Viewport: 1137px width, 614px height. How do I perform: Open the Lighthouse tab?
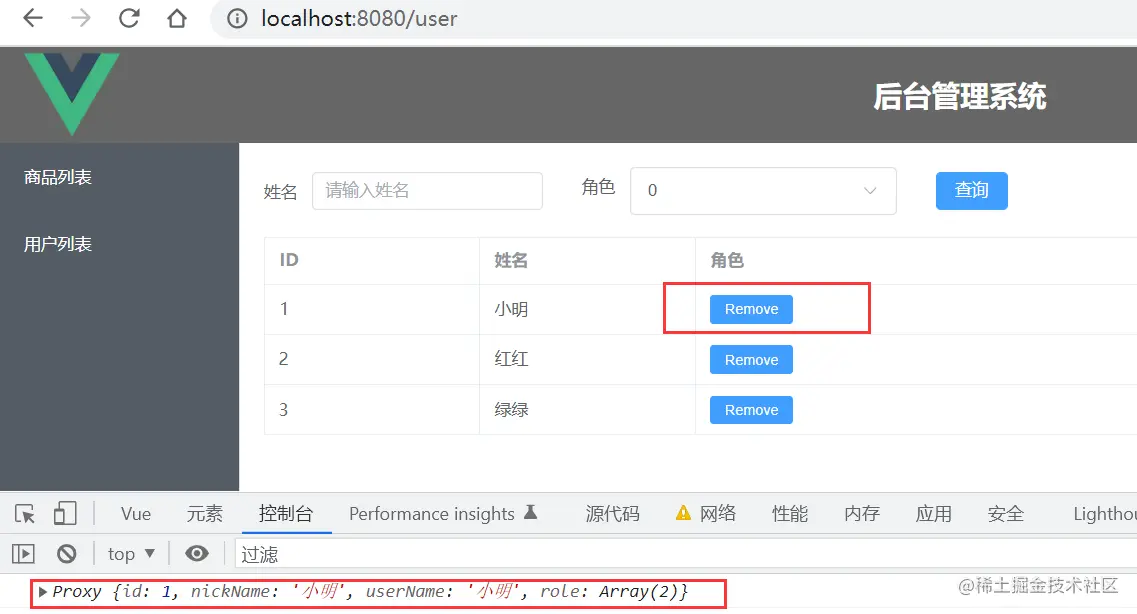click(1104, 513)
